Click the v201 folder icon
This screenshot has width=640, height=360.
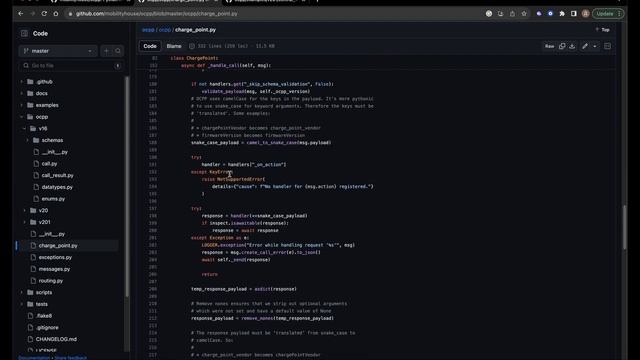[x=33, y=222]
